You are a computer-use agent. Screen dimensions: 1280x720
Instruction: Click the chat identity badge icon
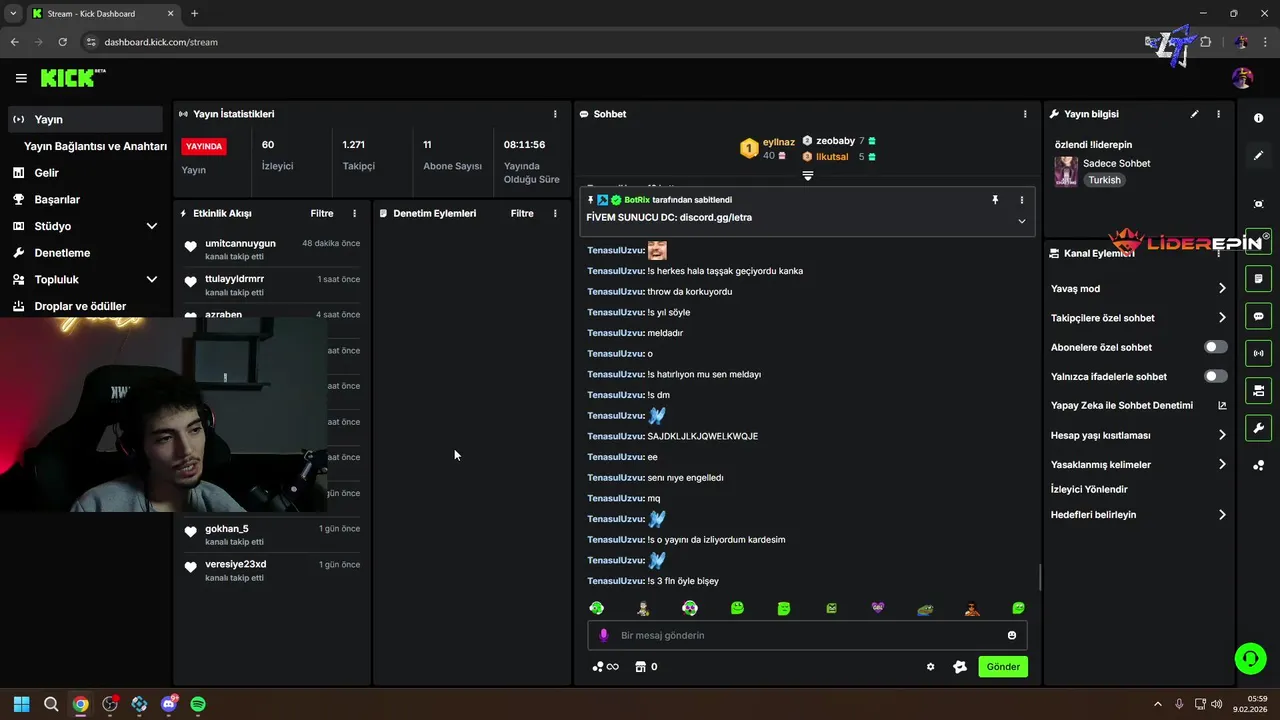(x=960, y=667)
